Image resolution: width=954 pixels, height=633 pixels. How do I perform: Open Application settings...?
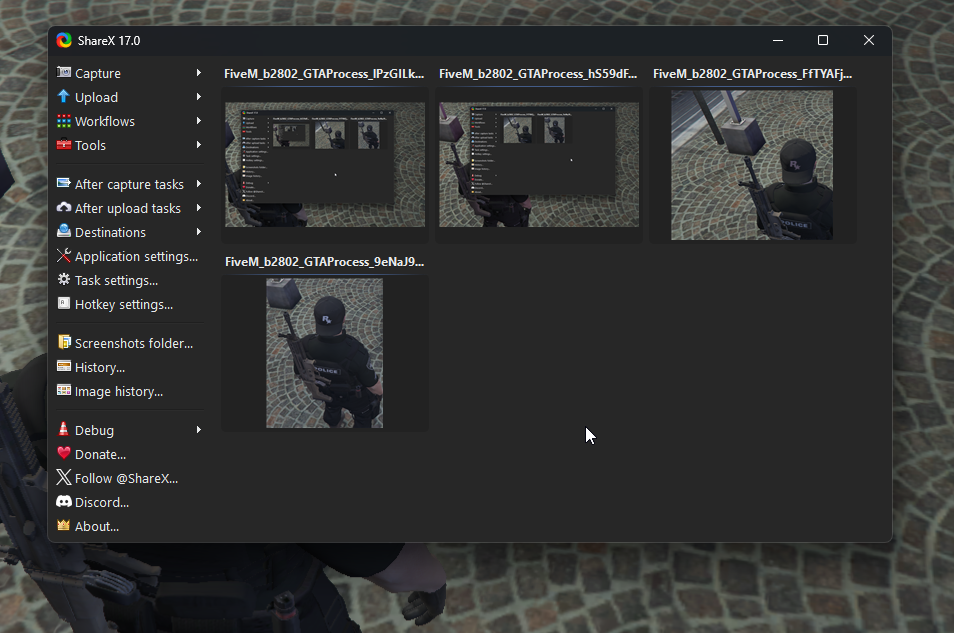pos(130,256)
